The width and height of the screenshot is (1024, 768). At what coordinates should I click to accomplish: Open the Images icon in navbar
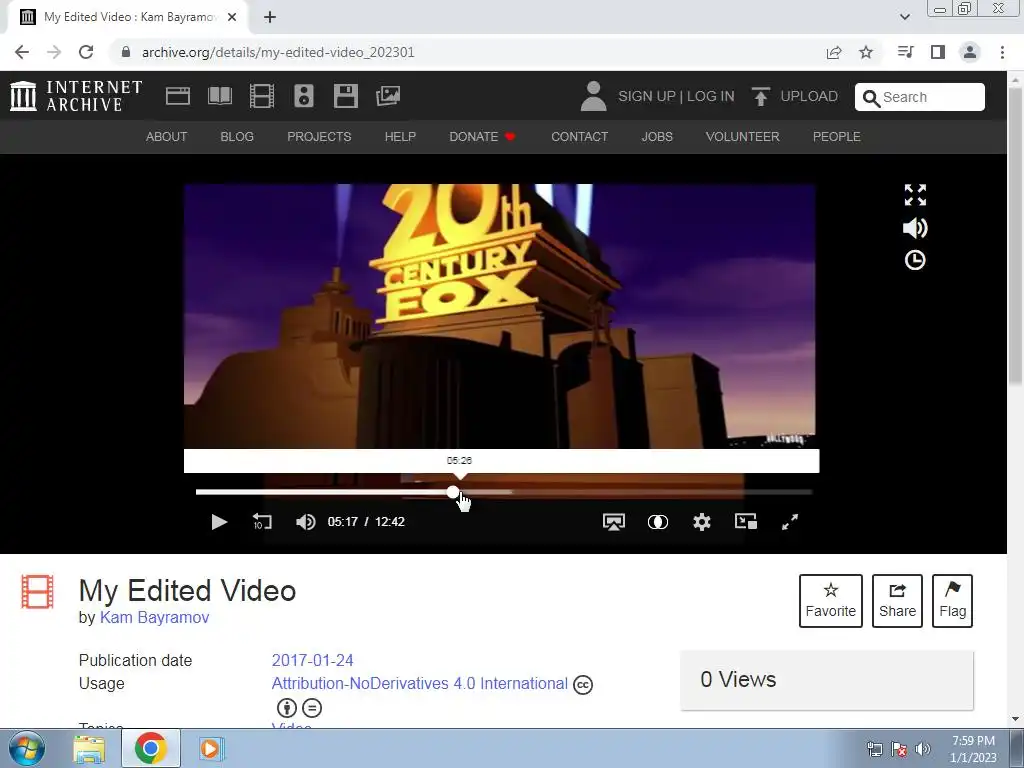(388, 96)
